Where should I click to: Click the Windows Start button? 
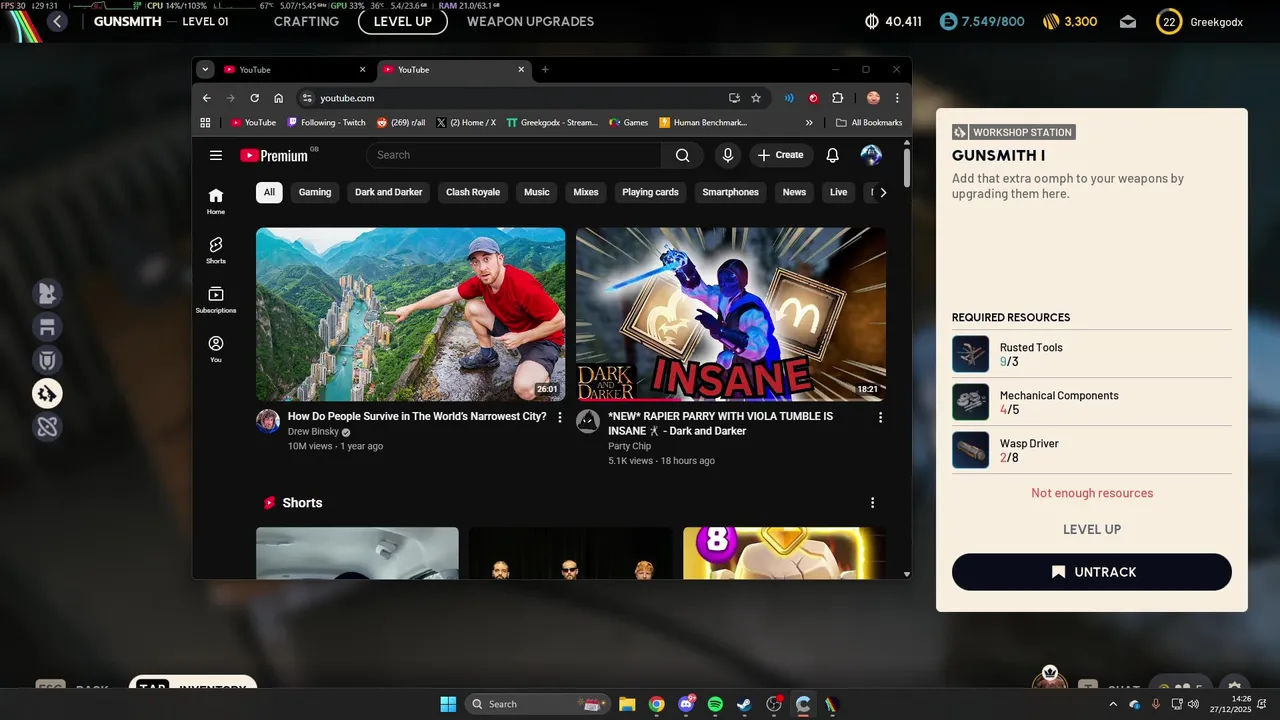(448, 704)
